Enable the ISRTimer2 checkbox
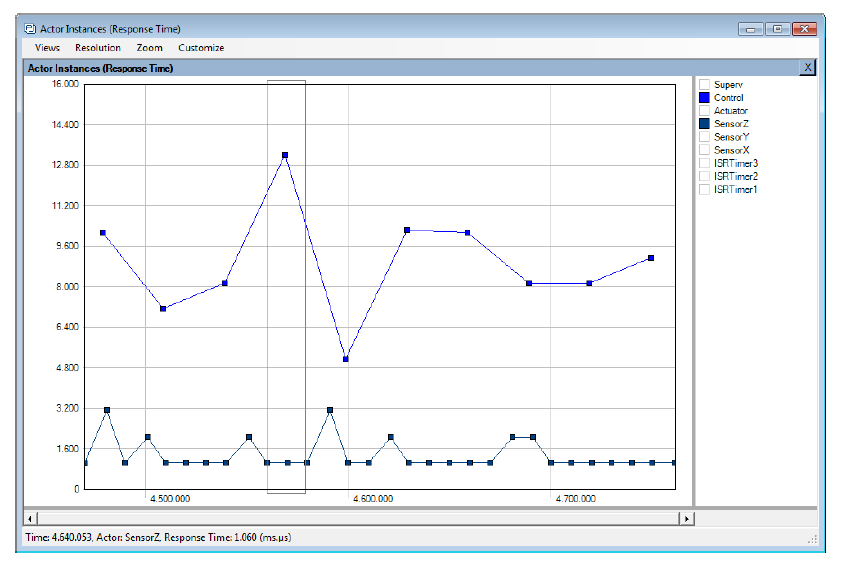845x566 pixels. click(x=705, y=176)
